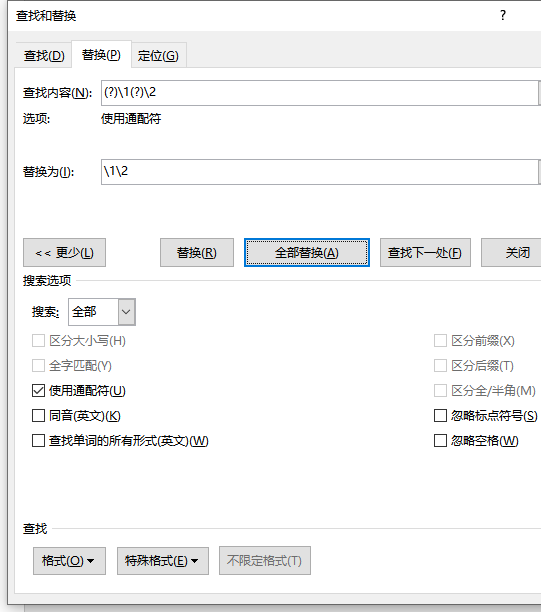This screenshot has width=541, height=612.
Task: Click the 搜索选项 section label
Action: click(47, 281)
